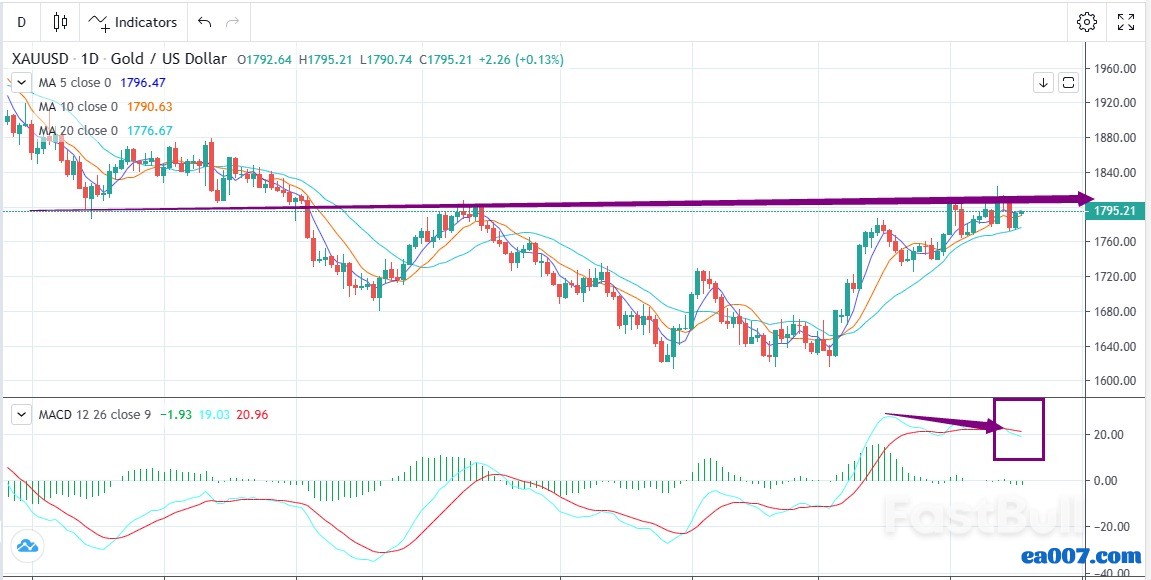This screenshot has width=1151, height=580.
Task: Select the MACD 12 26 close 9 legend
Action: [x=95, y=415]
